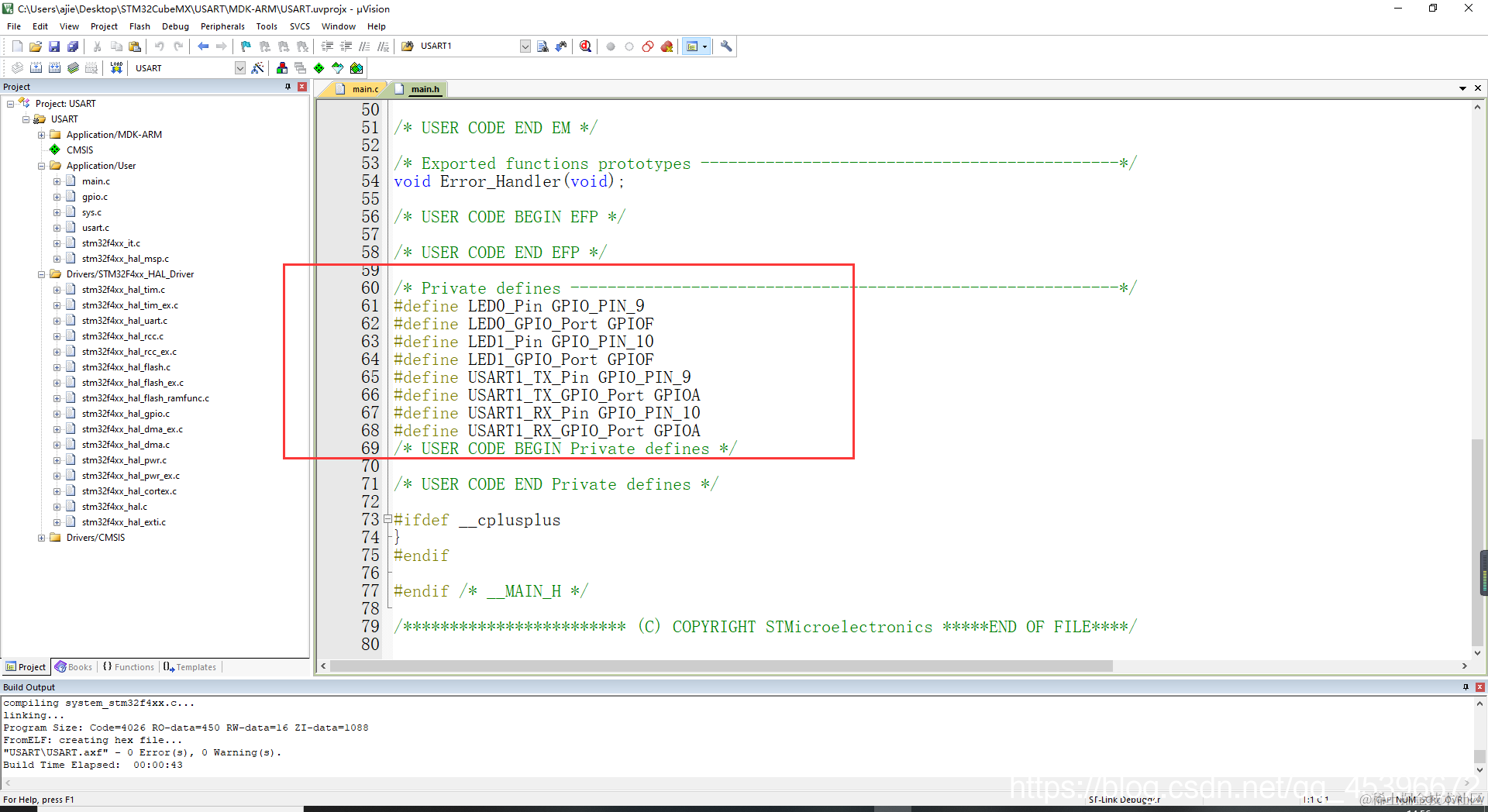Click the Find icon next to the search box
The height and width of the screenshot is (812, 1488).
pos(542,46)
